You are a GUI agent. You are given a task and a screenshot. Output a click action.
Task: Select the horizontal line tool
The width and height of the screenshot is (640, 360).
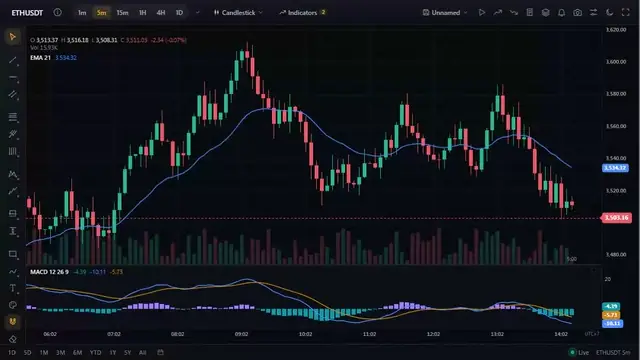tap(13, 77)
